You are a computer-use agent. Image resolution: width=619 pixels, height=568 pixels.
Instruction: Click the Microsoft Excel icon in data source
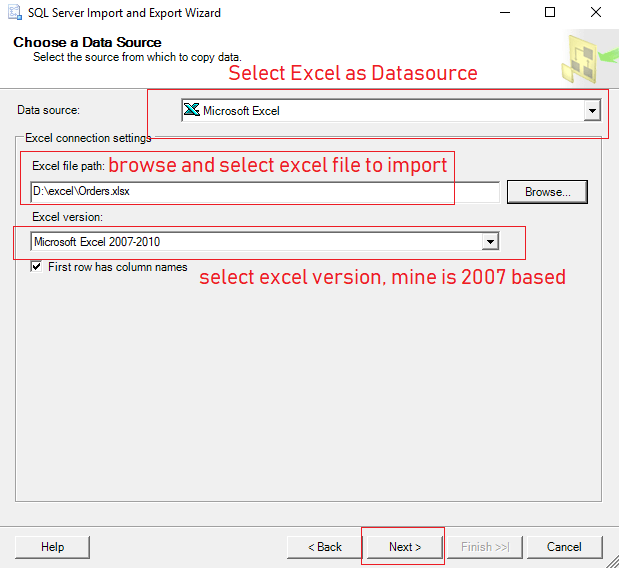click(192, 110)
